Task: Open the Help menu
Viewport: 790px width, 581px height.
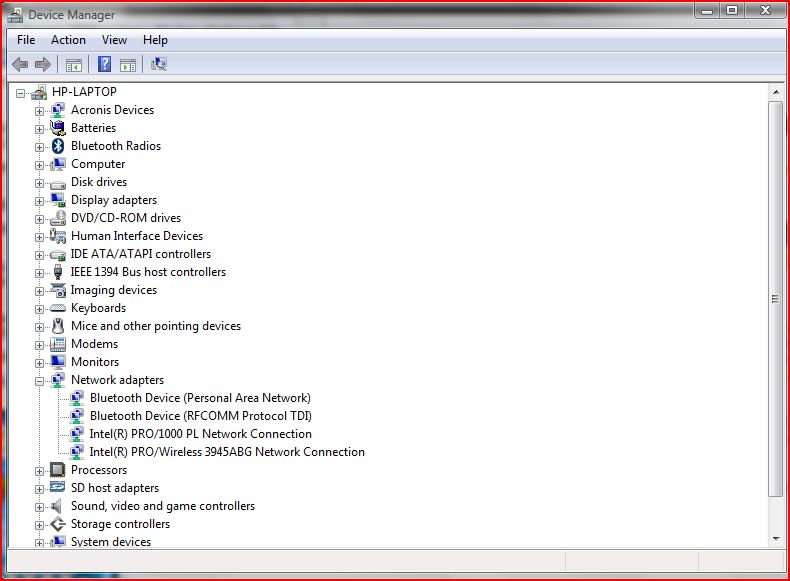Action: [x=155, y=40]
